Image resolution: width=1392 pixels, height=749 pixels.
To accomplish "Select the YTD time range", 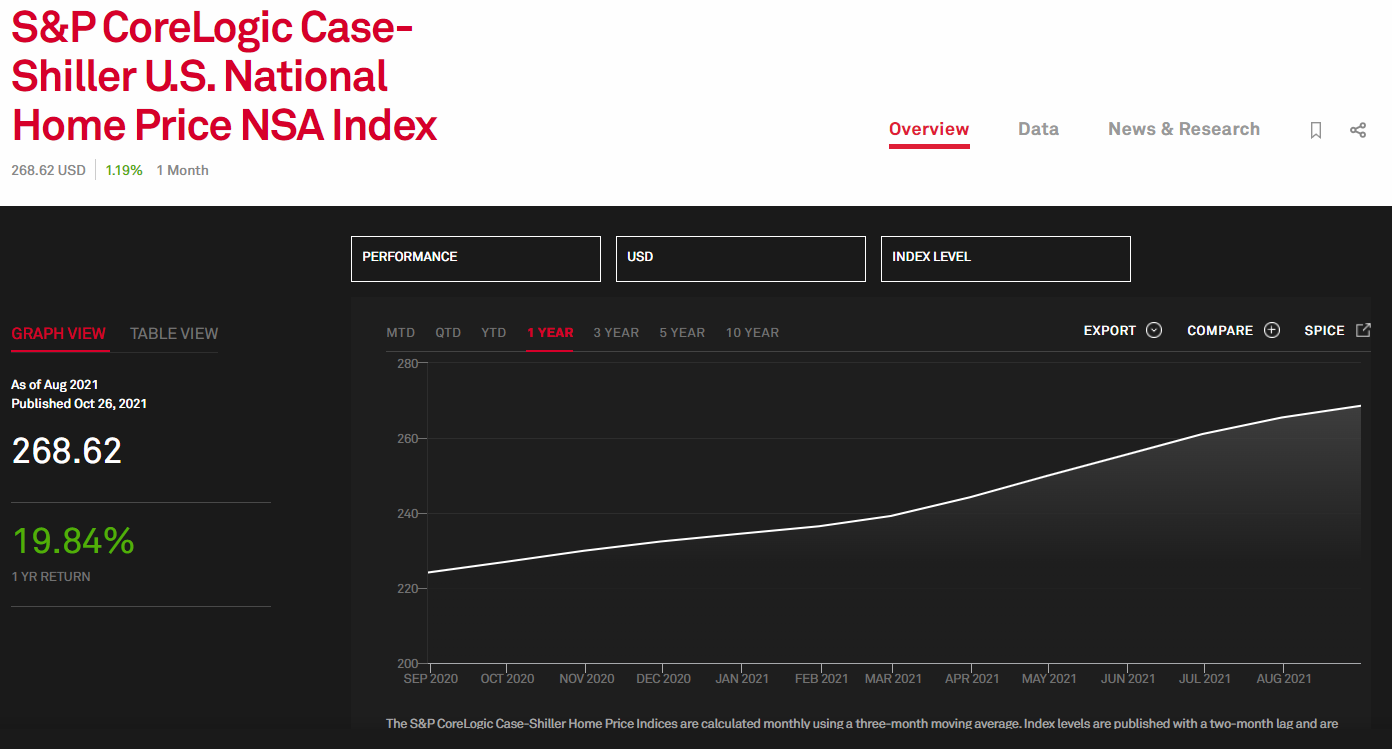I will pyautogui.click(x=494, y=333).
